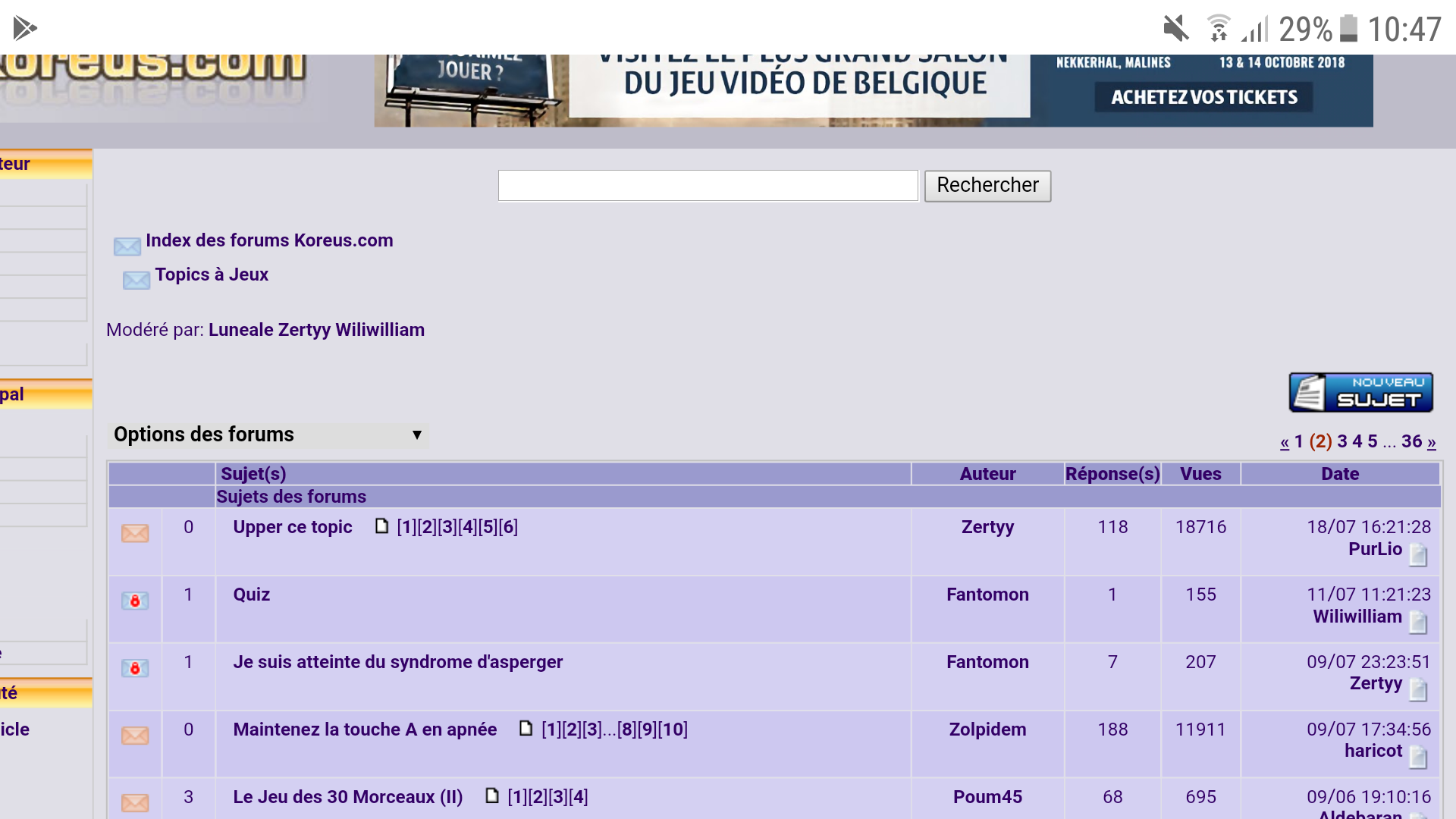The image size is (1456, 819).
Task: Click envelope icon beside Upper ce topic
Action: click(135, 533)
